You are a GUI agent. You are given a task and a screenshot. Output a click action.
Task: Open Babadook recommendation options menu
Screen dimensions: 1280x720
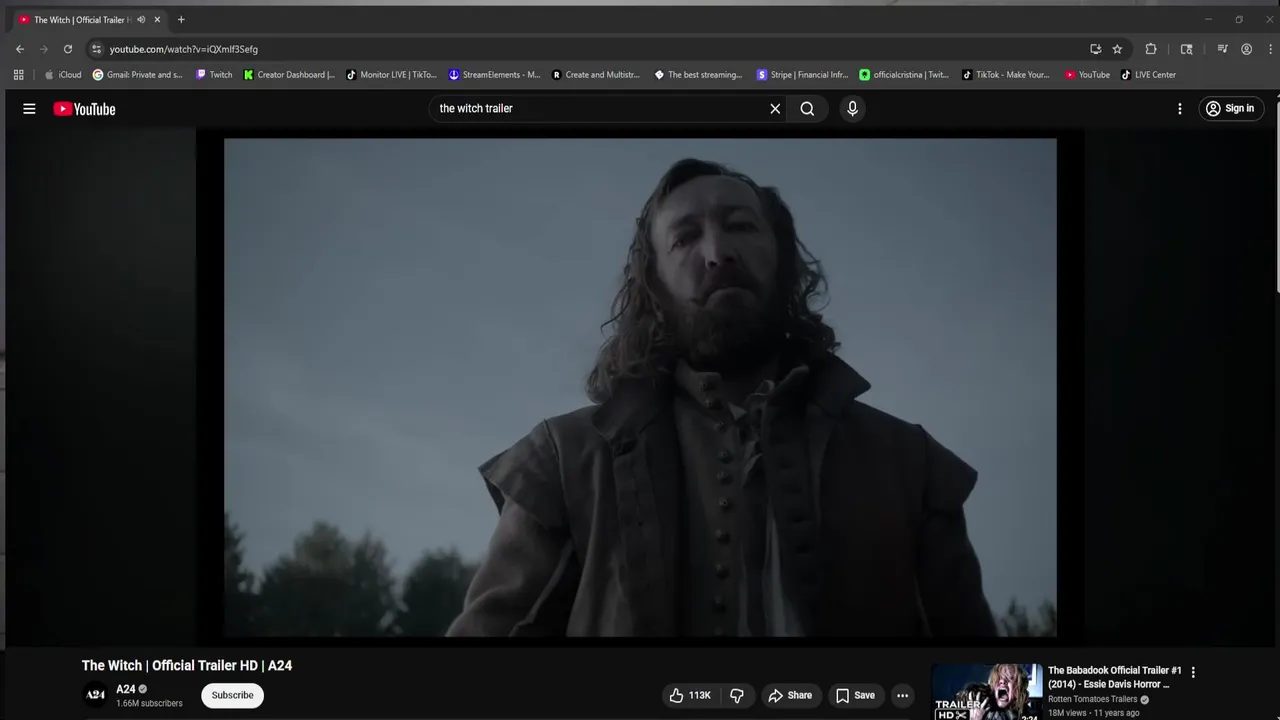pyautogui.click(x=1193, y=673)
